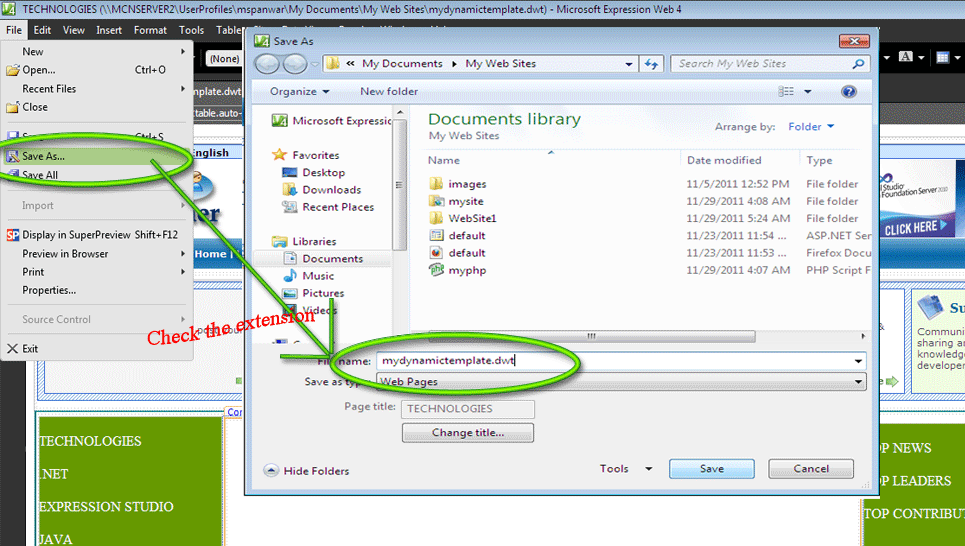Open the Format menu
Viewport: 965px width, 546px height.
tap(150, 30)
